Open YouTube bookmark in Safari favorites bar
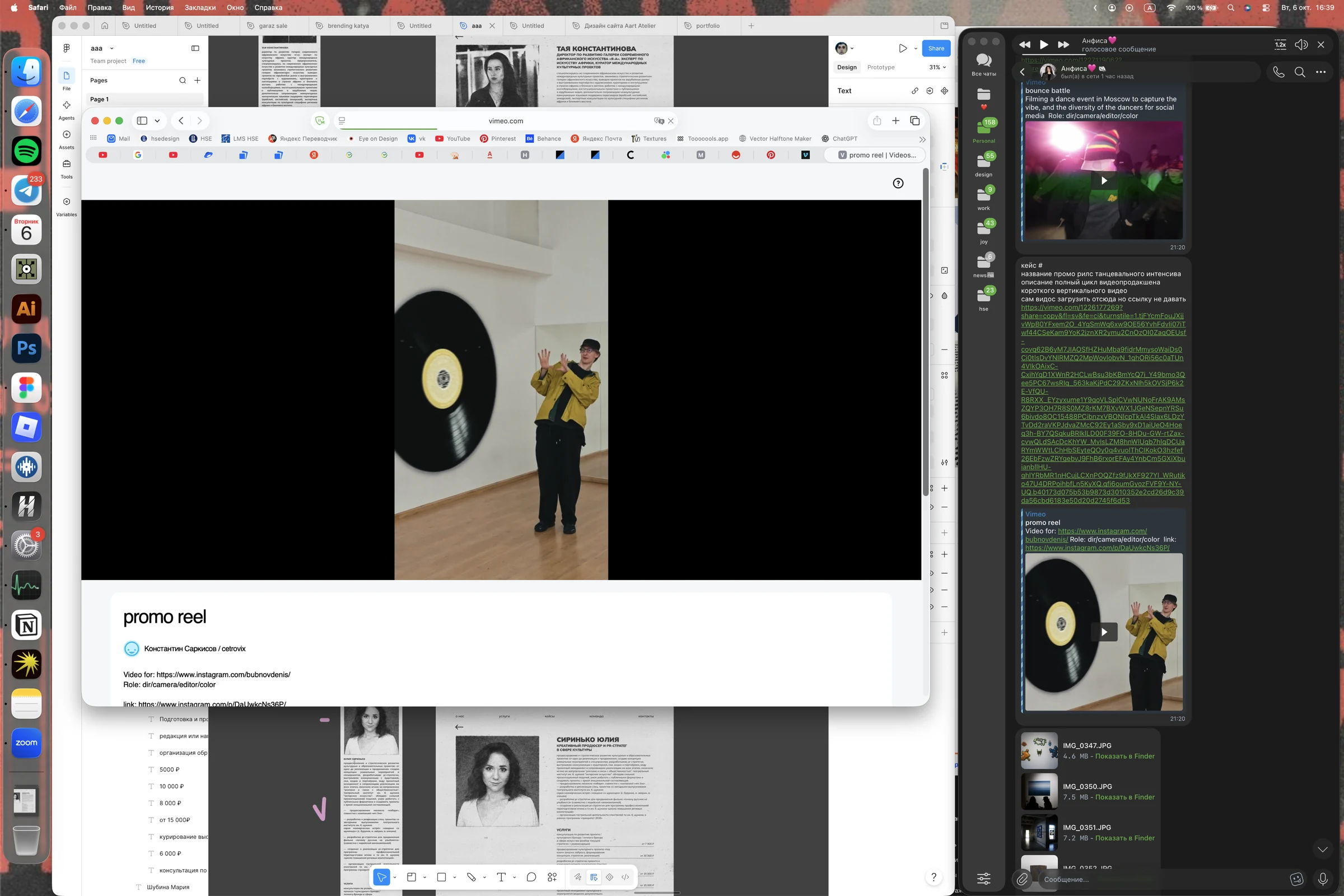The image size is (1344, 896). tap(452, 139)
